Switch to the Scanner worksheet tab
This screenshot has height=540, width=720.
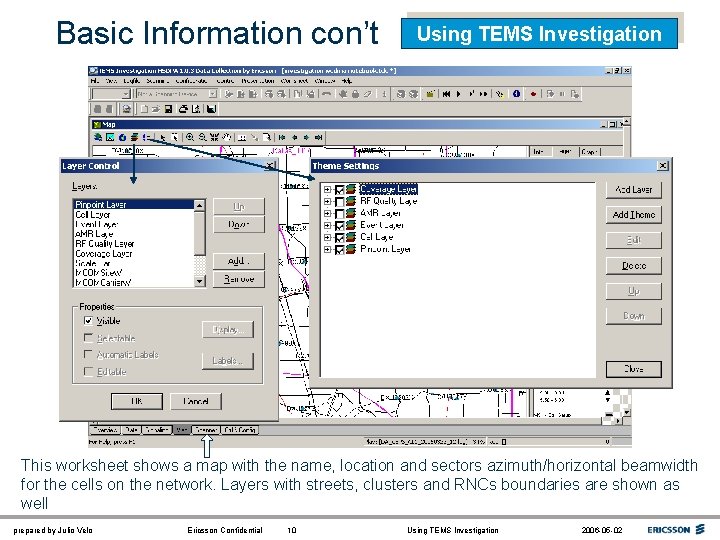click(205, 430)
